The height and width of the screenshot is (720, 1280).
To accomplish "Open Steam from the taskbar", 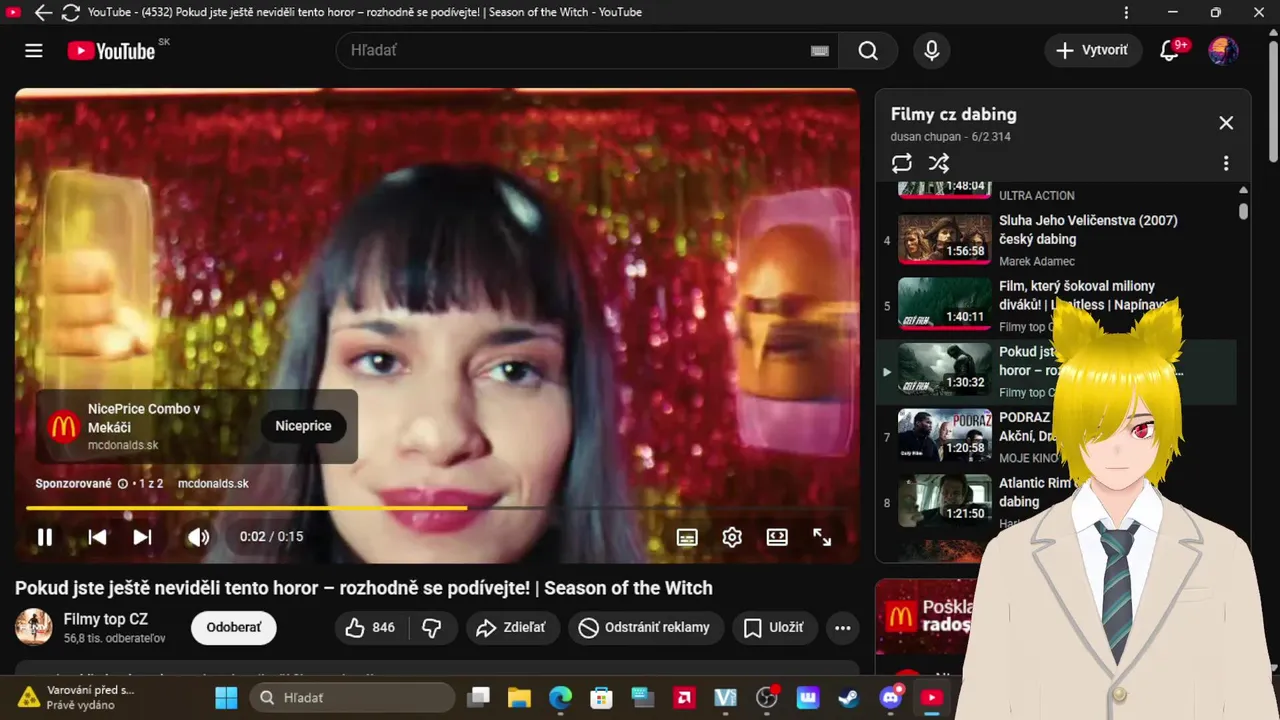I will point(849,698).
